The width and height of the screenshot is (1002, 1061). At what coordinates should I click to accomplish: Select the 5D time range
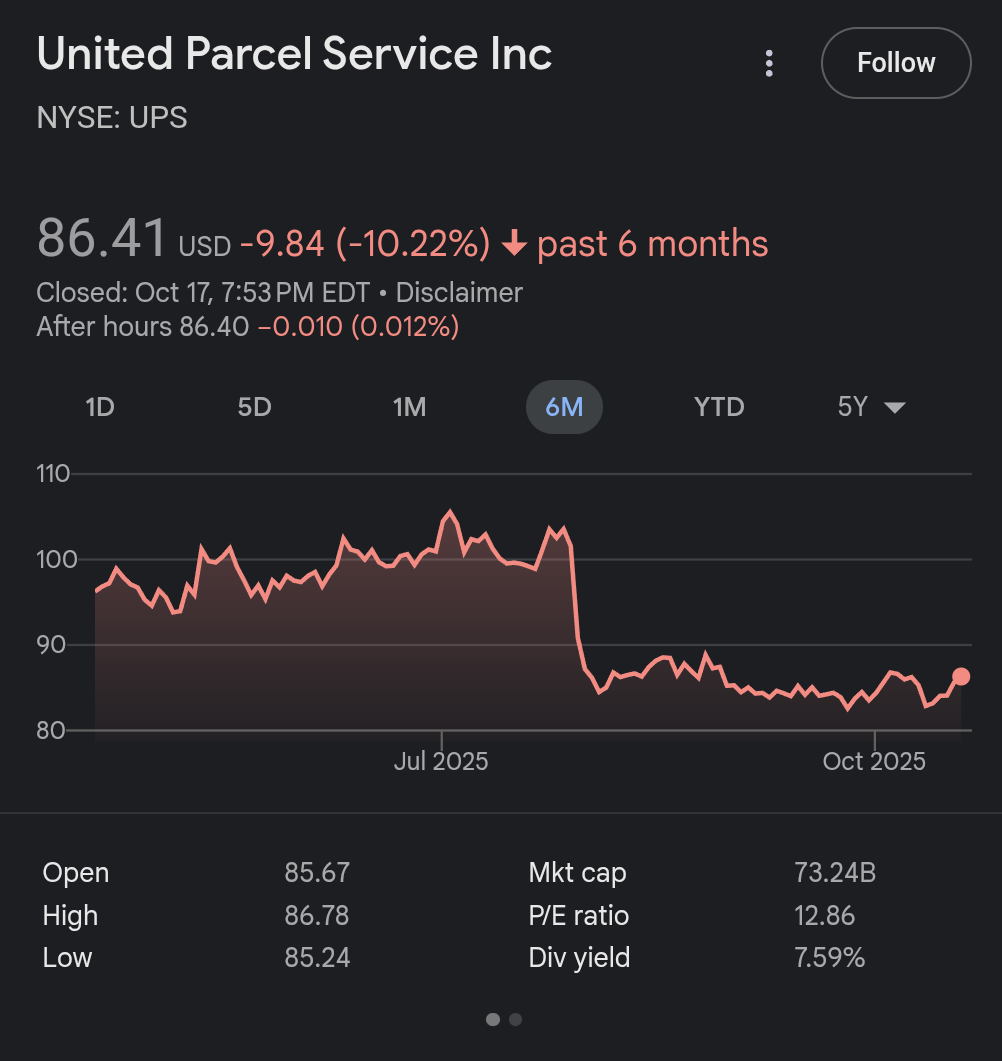coord(255,407)
